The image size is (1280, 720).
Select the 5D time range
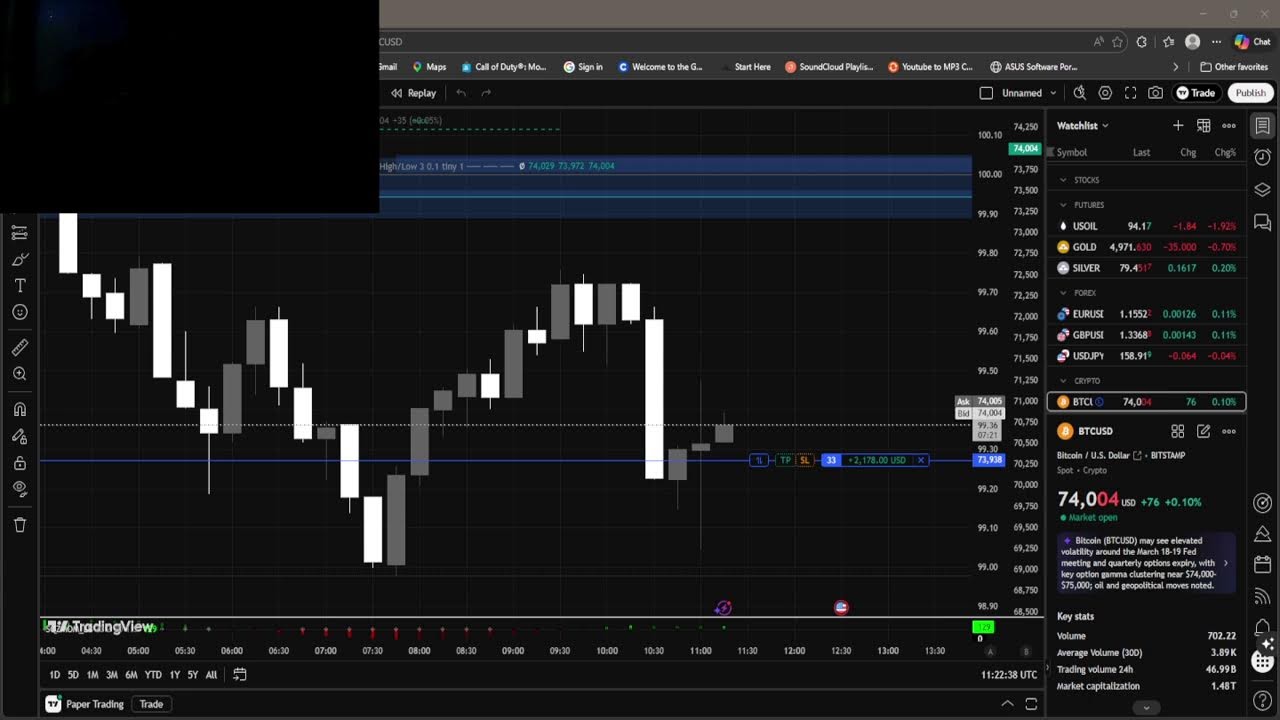pos(73,675)
